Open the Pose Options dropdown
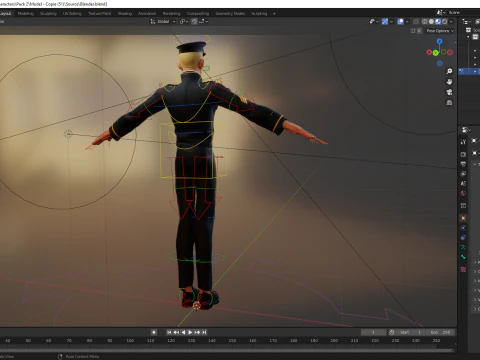480x360 pixels. tap(440, 31)
